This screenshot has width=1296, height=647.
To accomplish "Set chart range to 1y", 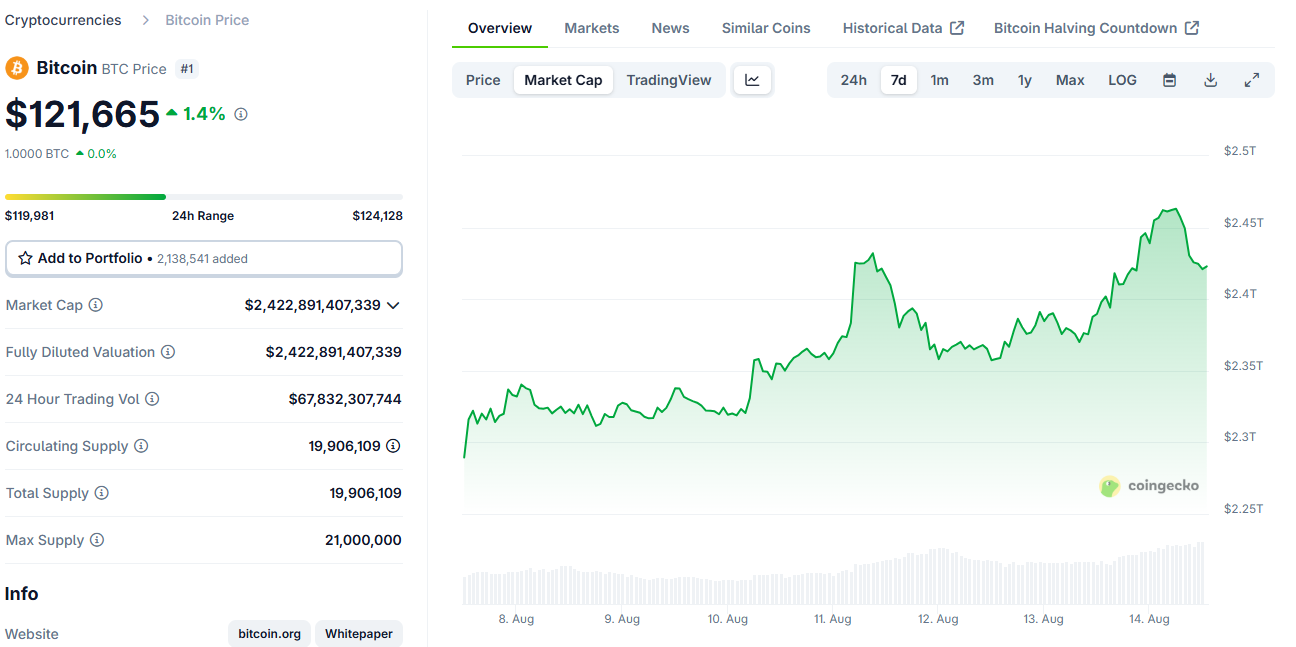I will click(x=1025, y=80).
